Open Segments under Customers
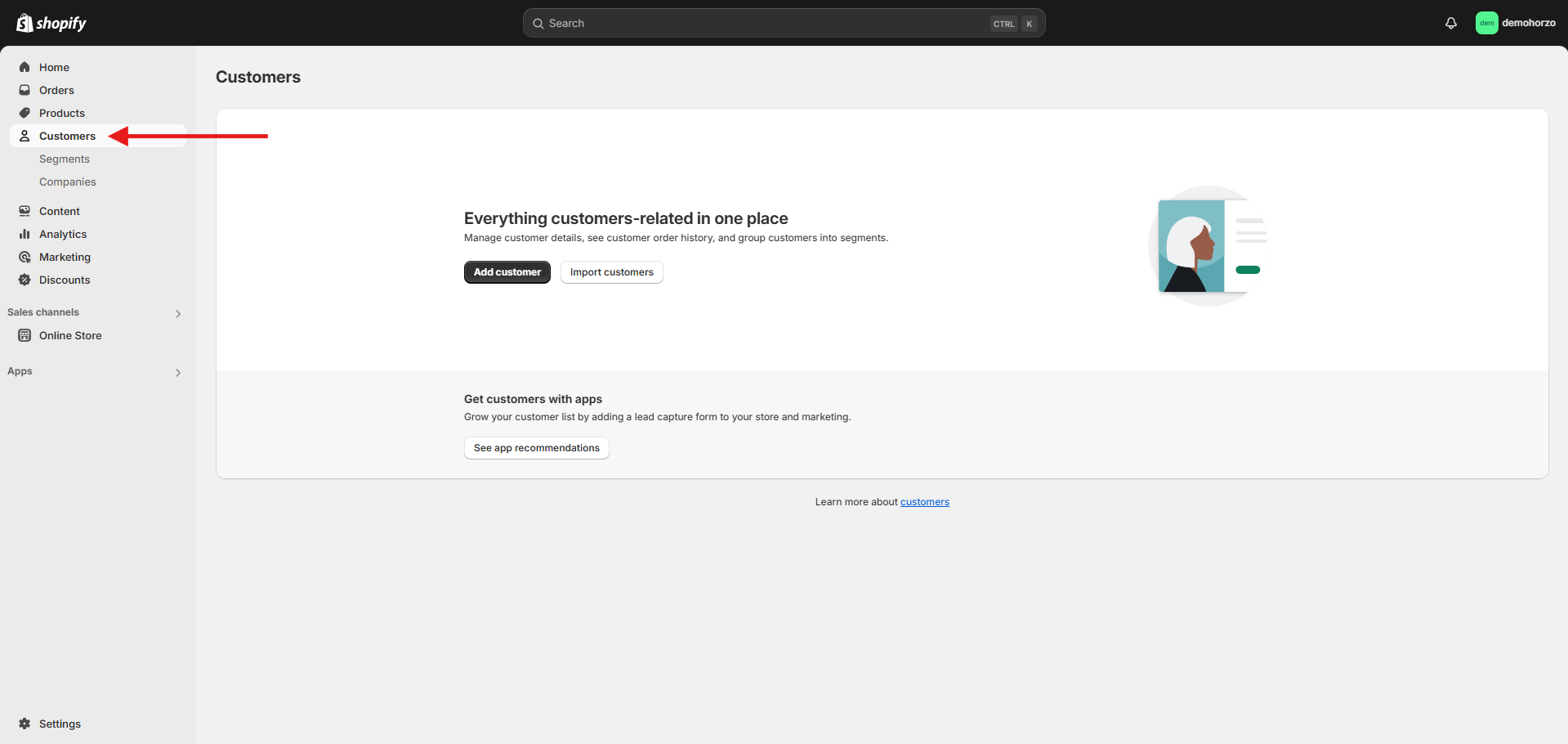1568x744 pixels. click(65, 159)
